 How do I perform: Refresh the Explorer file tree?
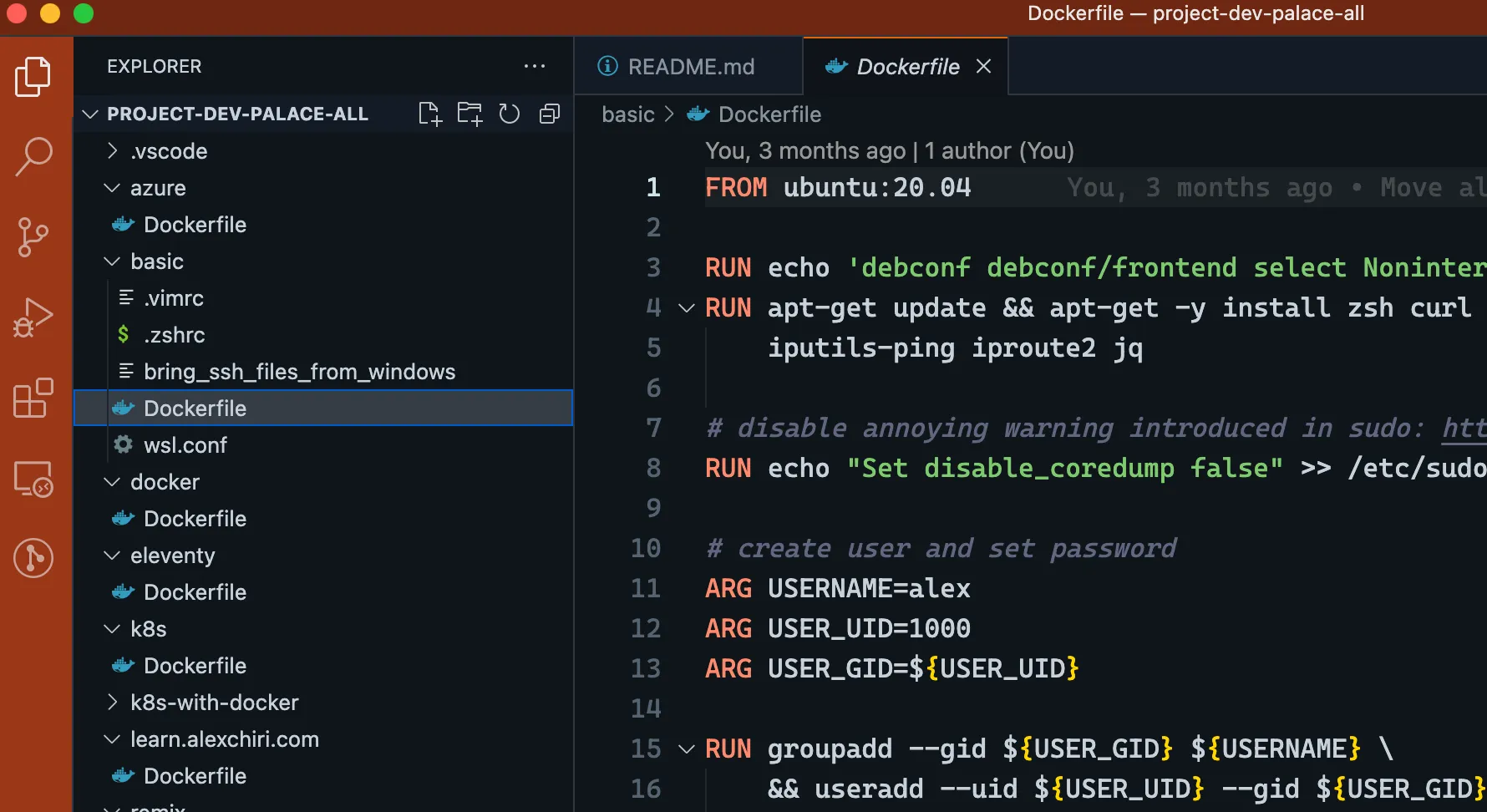pyautogui.click(x=510, y=114)
